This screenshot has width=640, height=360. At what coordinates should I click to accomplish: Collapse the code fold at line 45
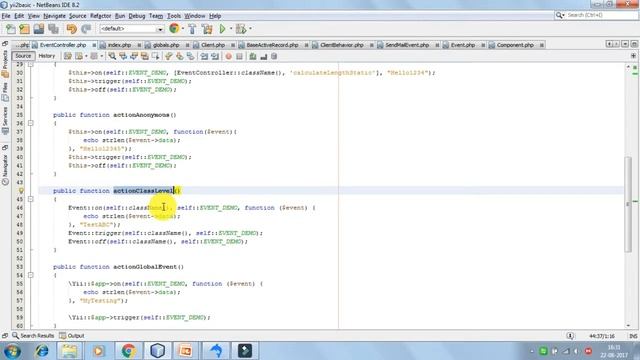point(31,199)
